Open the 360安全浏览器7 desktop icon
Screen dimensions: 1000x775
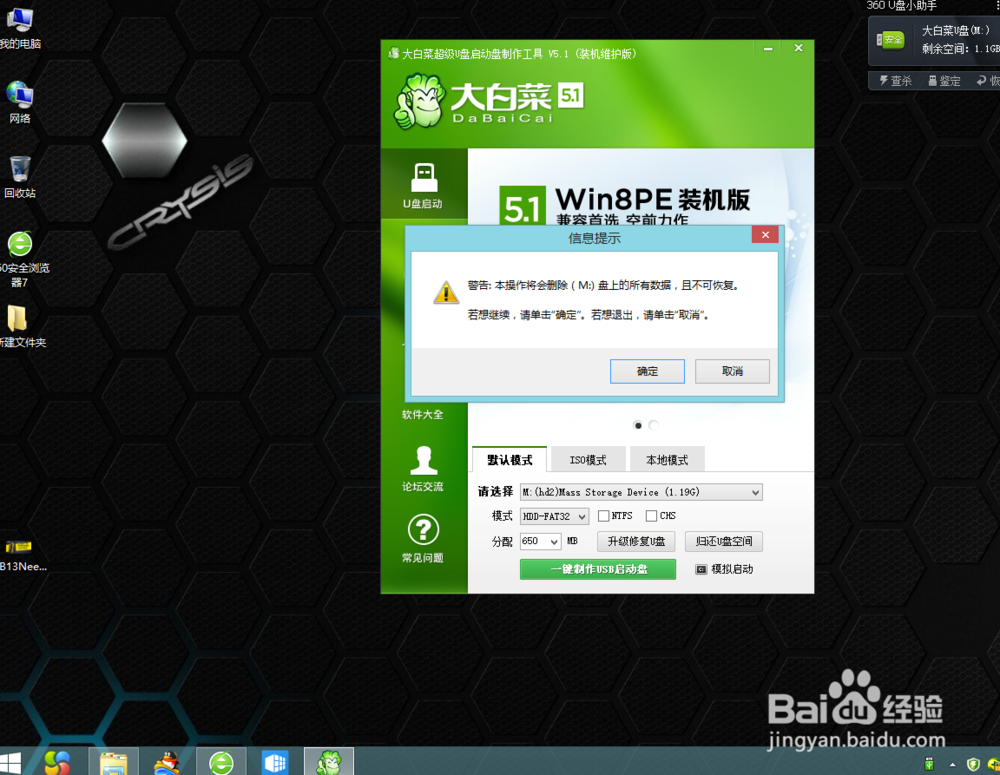20,259
